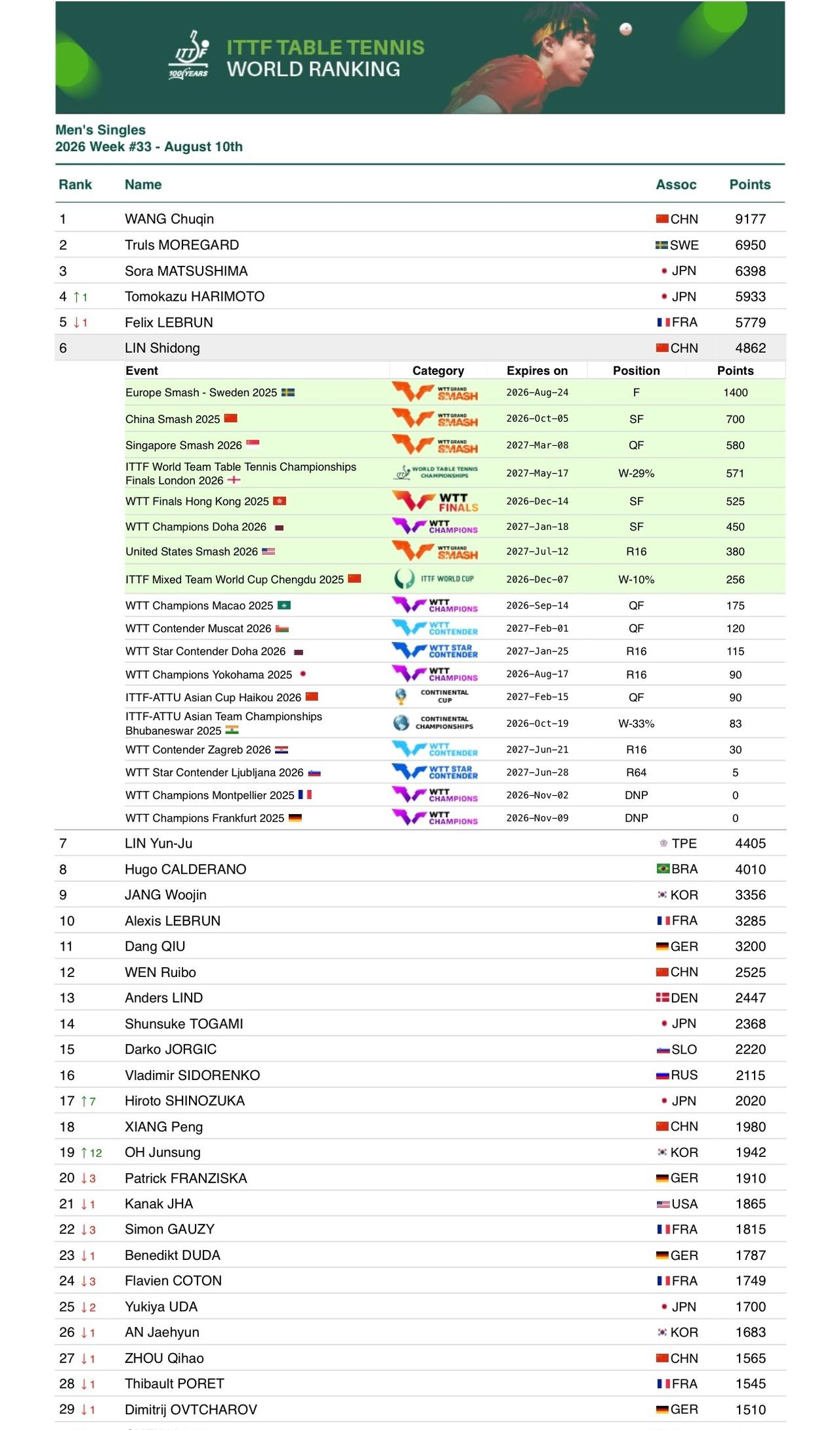Click the Men's Singles heading

pyautogui.click(x=100, y=129)
